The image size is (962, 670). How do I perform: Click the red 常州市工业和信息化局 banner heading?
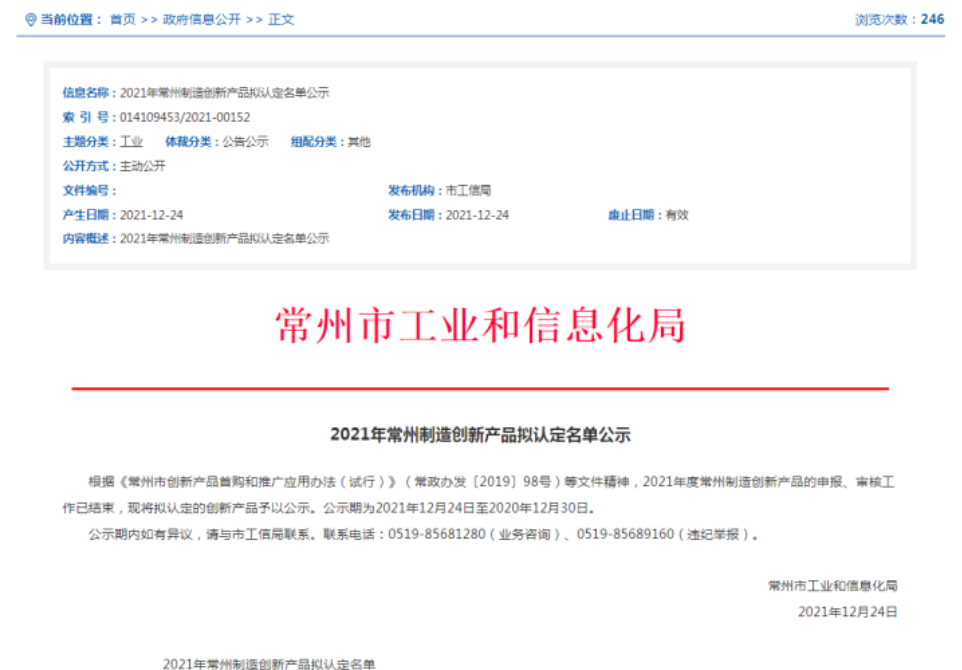click(x=480, y=327)
